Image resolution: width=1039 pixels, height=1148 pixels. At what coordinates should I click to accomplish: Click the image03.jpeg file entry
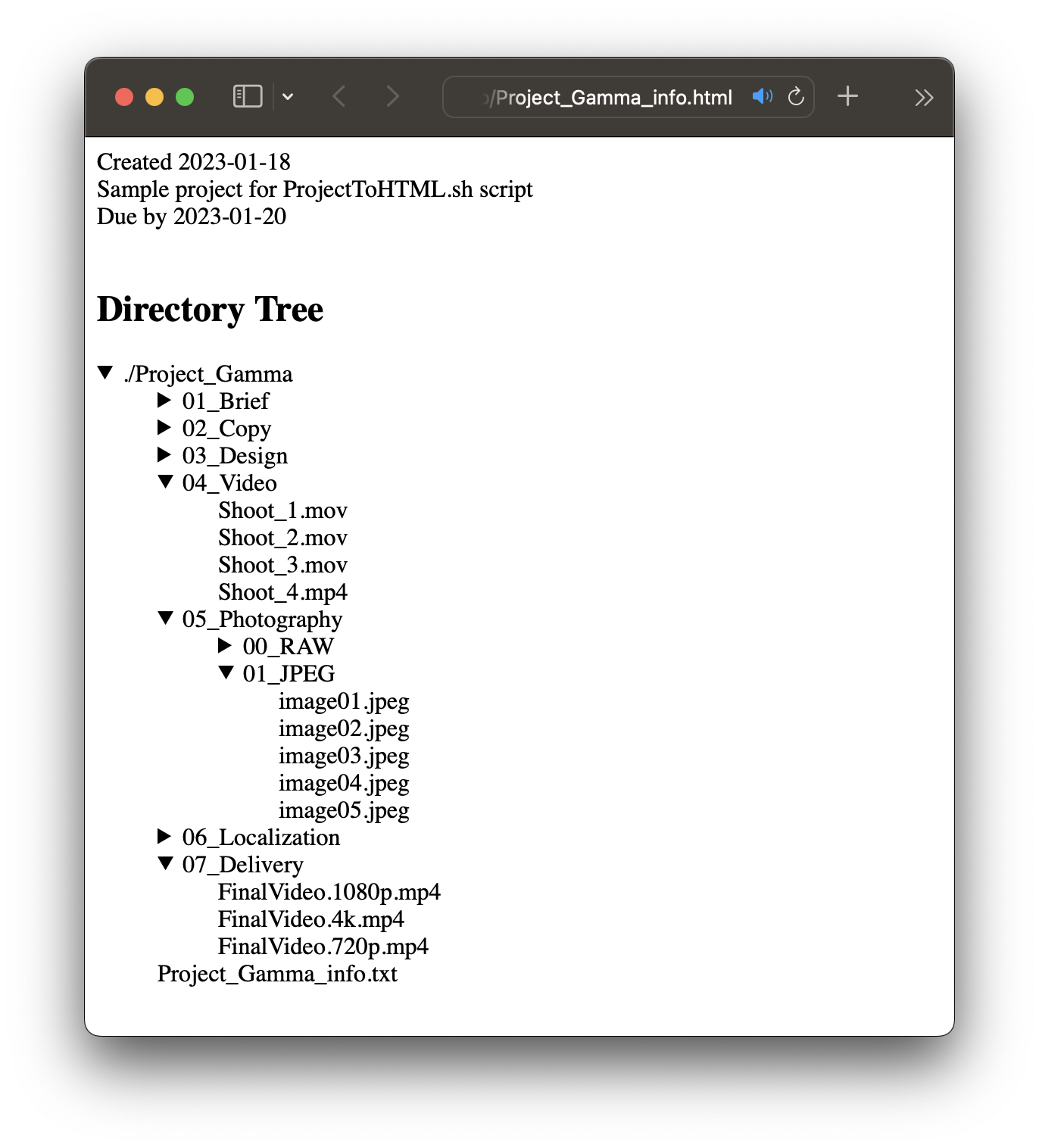click(344, 756)
